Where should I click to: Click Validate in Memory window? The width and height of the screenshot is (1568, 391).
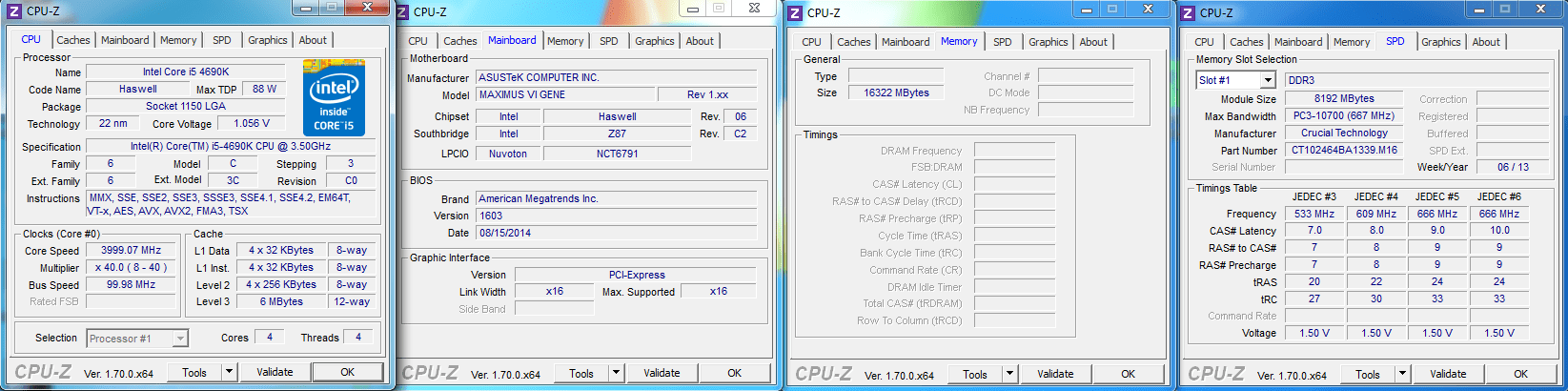click(1055, 374)
